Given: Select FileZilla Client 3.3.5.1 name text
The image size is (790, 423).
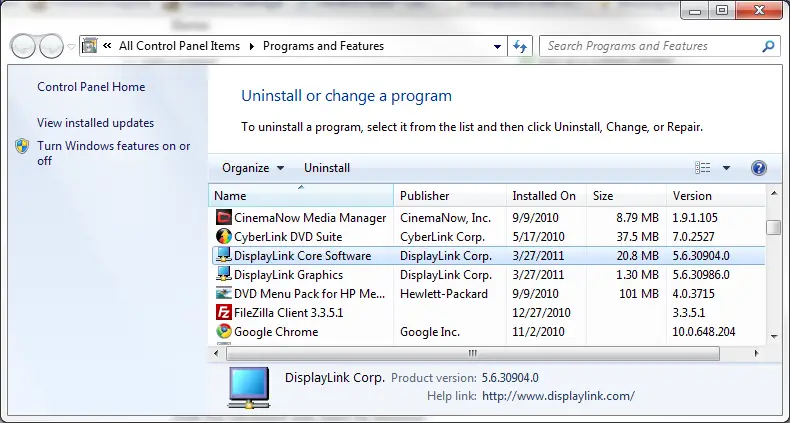Looking at the screenshot, I should click(289, 313).
